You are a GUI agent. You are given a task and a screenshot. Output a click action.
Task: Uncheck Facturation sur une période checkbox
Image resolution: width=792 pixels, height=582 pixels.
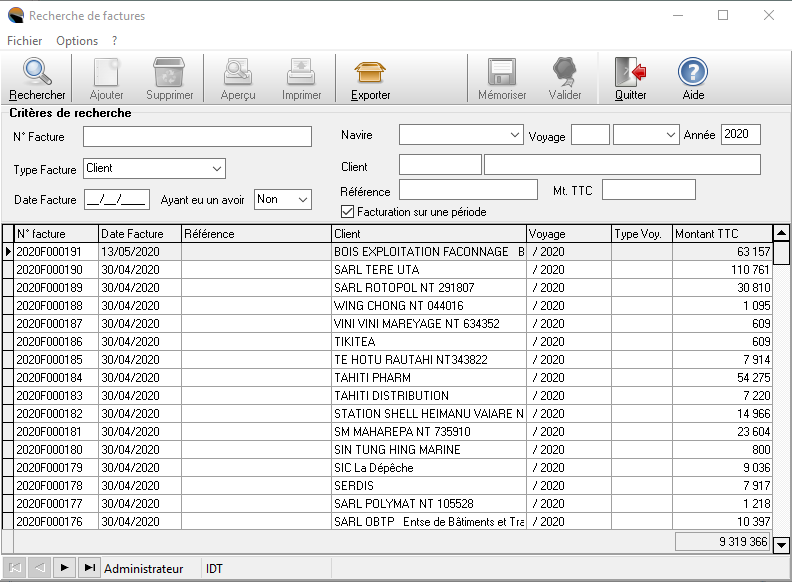(x=348, y=212)
